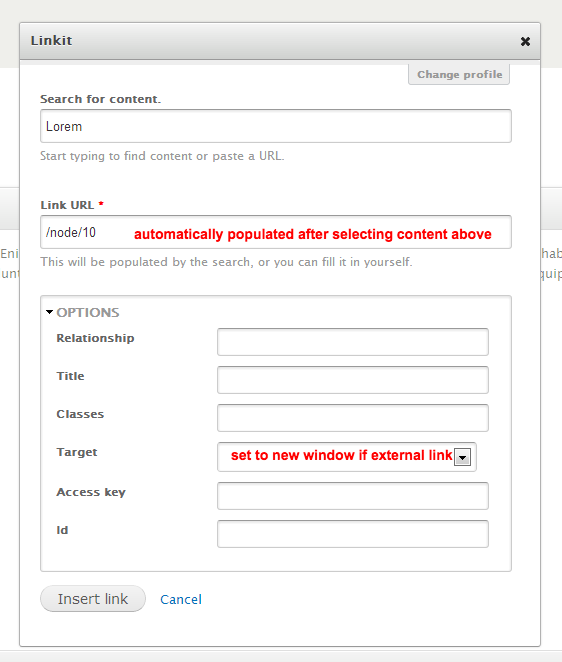The width and height of the screenshot is (562, 662).
Task: Cancel the dialog via the Cancel link
Action: pos(181,600)
